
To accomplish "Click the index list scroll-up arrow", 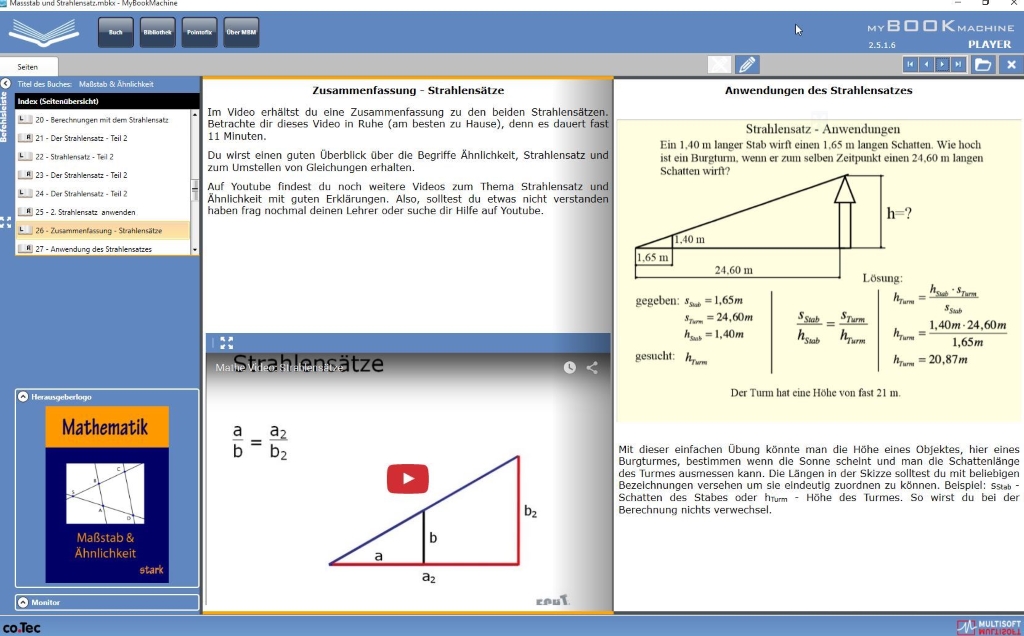I will coord(195,115).
